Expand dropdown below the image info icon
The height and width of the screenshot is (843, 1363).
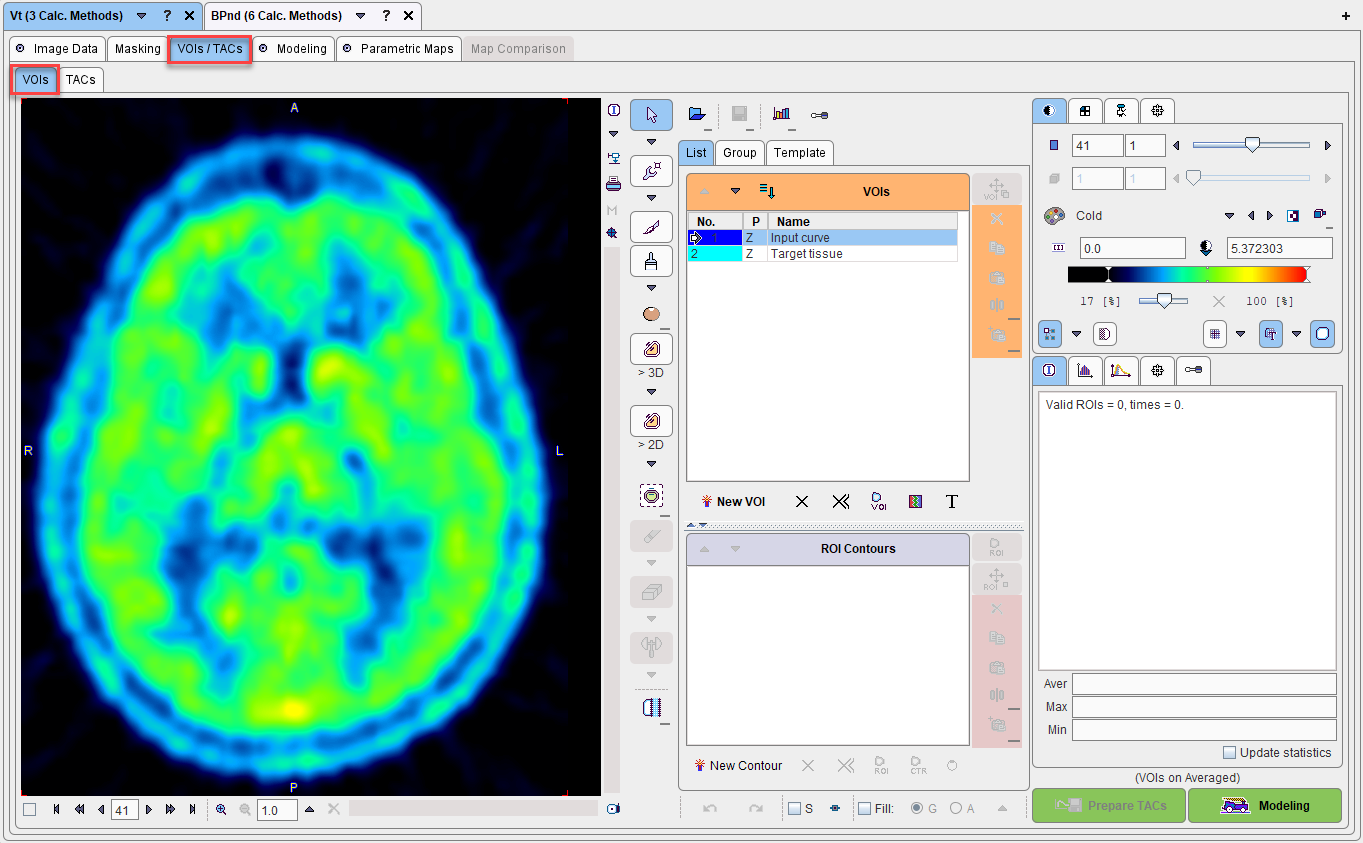tap(613, 133)
